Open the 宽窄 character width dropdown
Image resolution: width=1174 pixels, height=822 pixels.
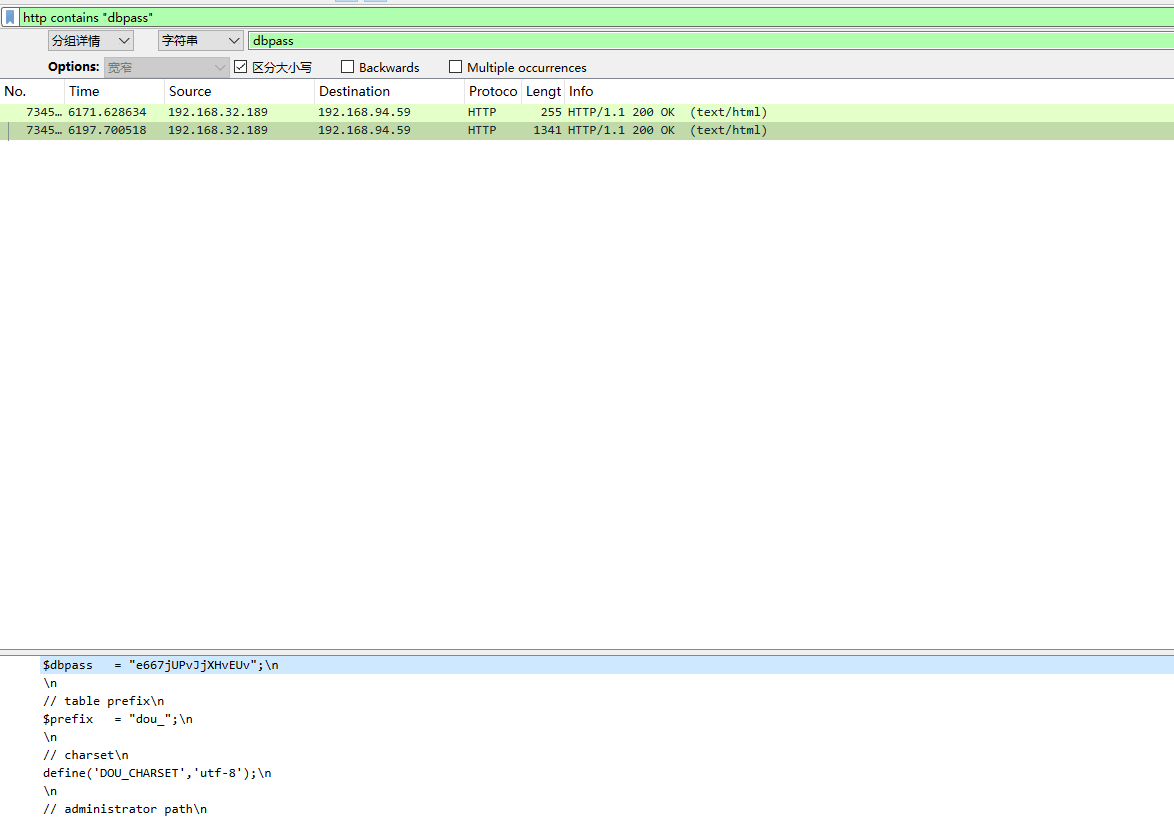[x=167, y=67]
